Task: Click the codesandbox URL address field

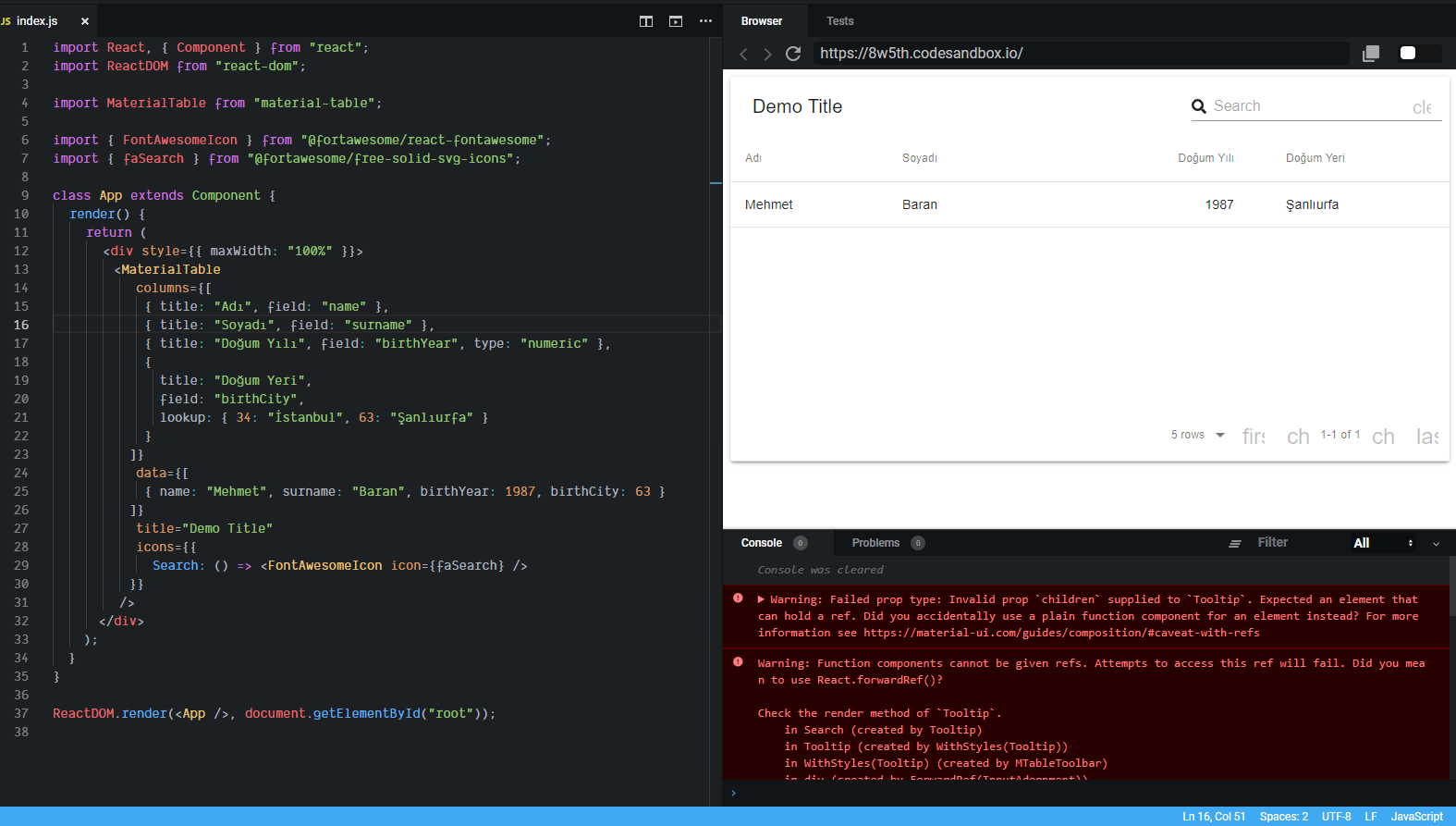Action: click(x=1080, y=54)
